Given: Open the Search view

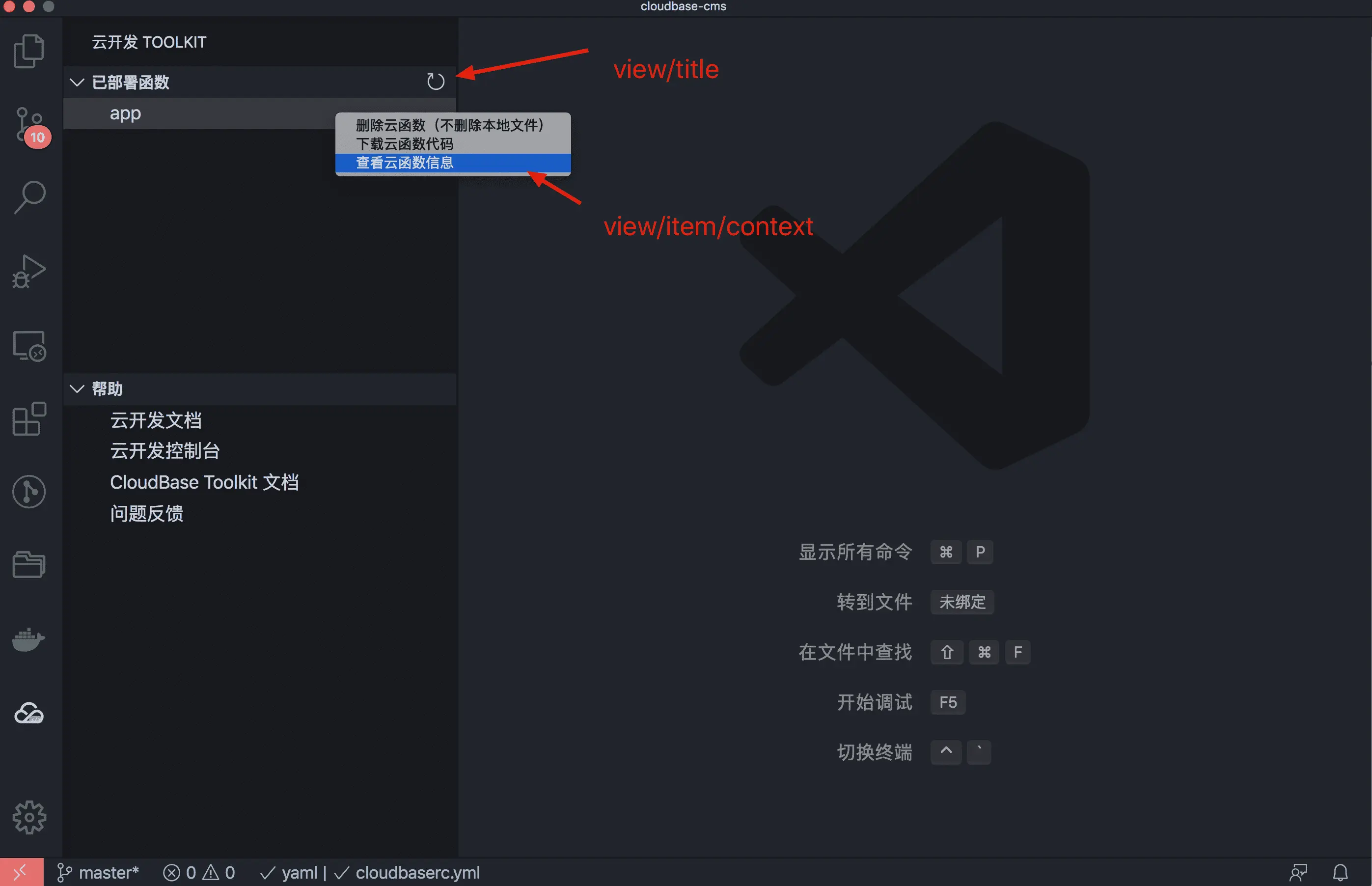Looking at the screenshot, I should click(29, 197).
